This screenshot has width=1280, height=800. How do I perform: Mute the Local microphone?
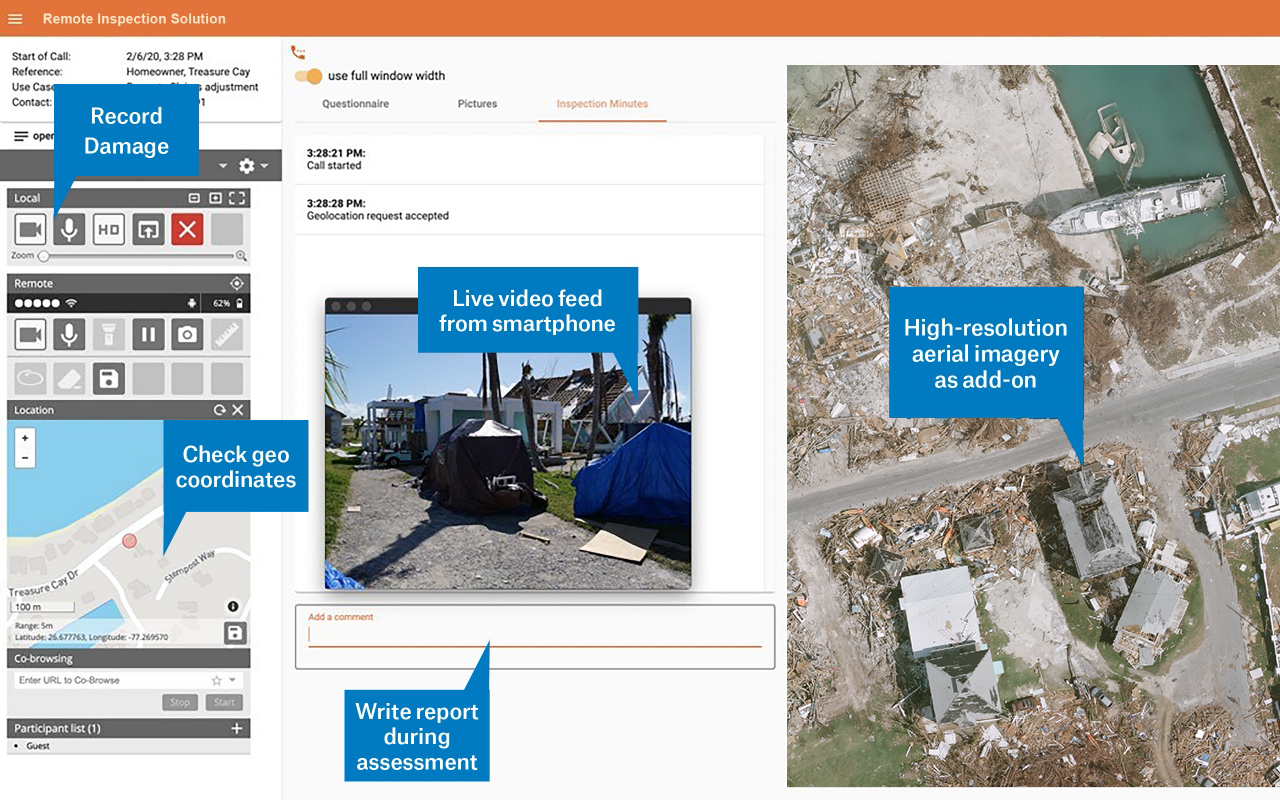[69, 229]
